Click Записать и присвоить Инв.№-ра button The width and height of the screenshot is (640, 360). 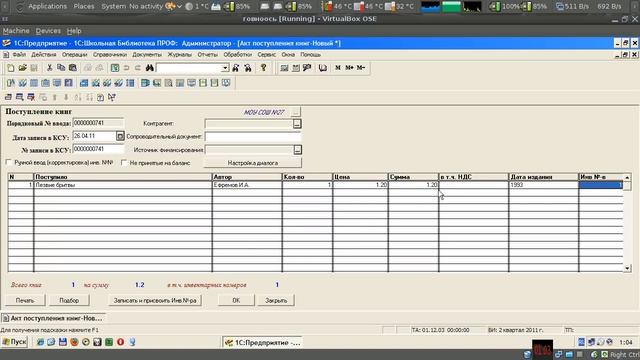pyautogui.click(x=155, y=300)
